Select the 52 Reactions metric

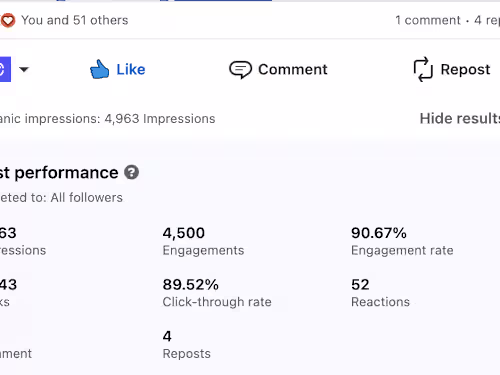(380, 293)
